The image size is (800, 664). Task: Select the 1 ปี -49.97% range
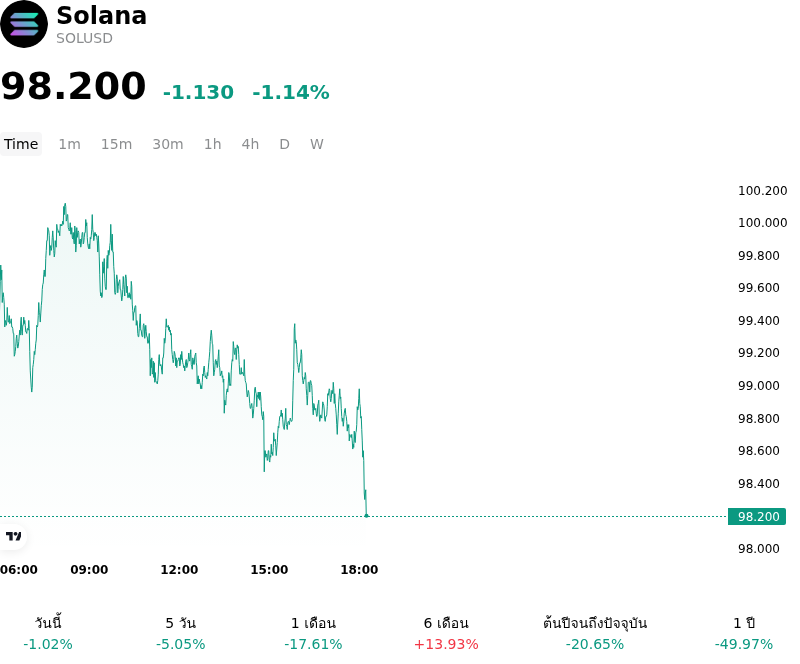pos(744,633)
